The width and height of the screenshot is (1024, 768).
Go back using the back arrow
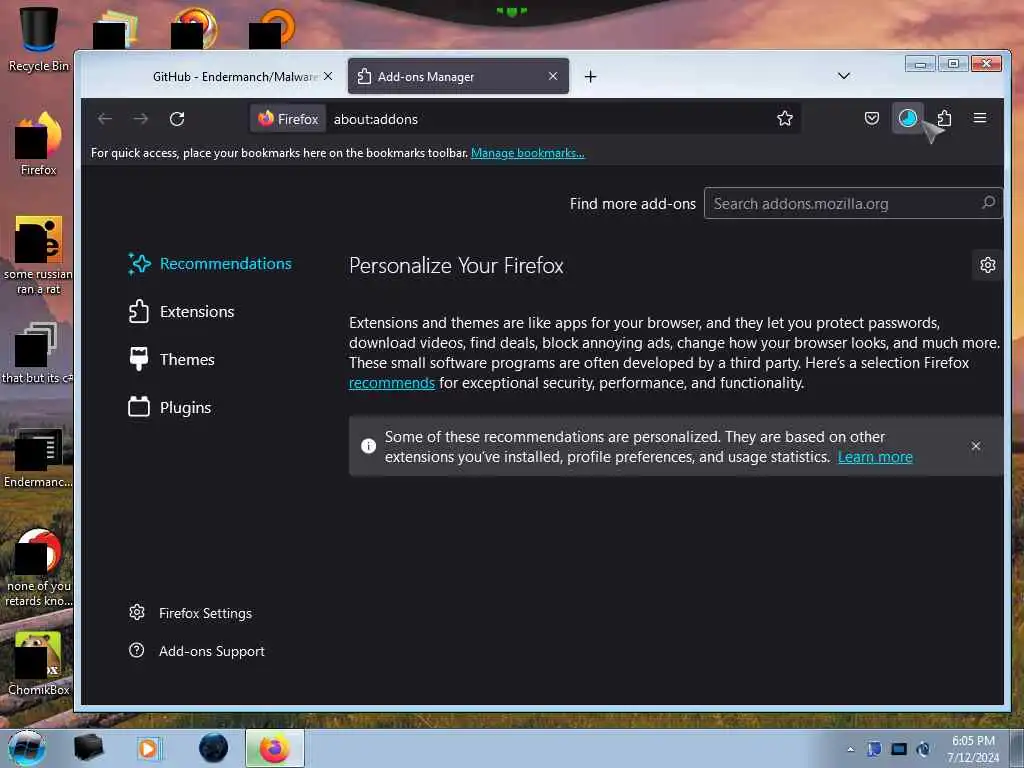point(104,119)
